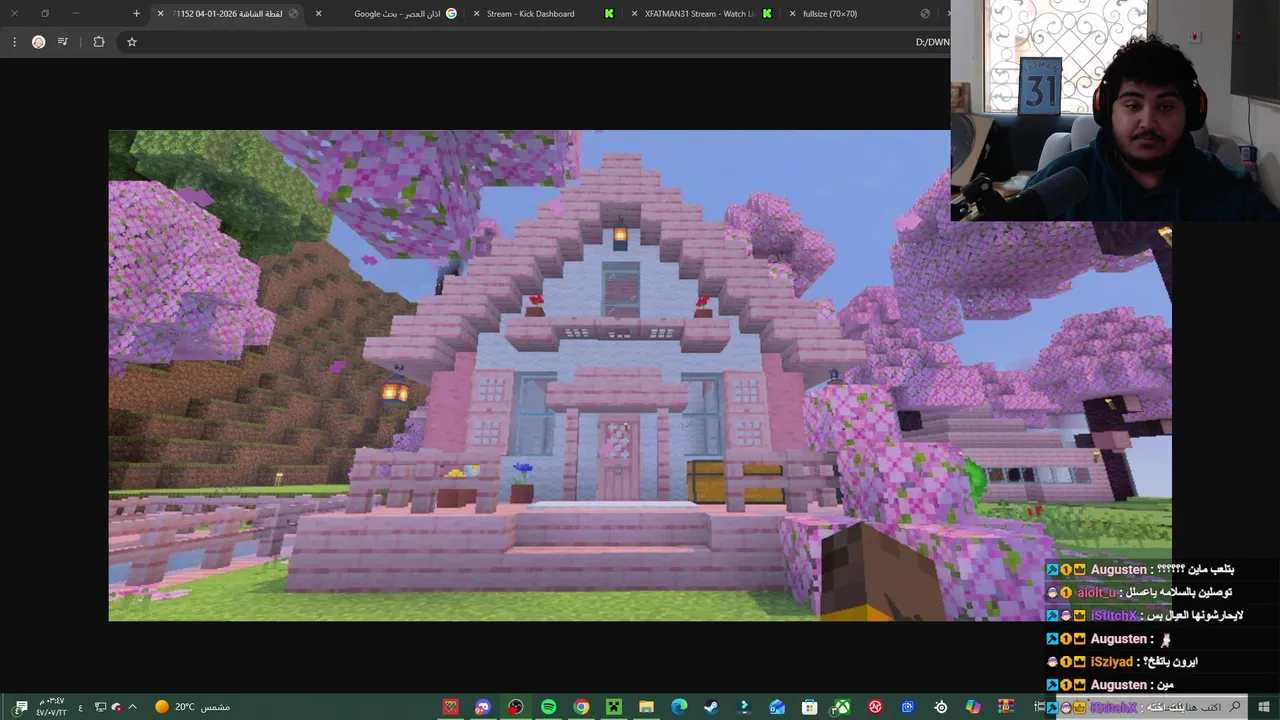Open WinRAR from the taskbar

[x=1006, y=707]
